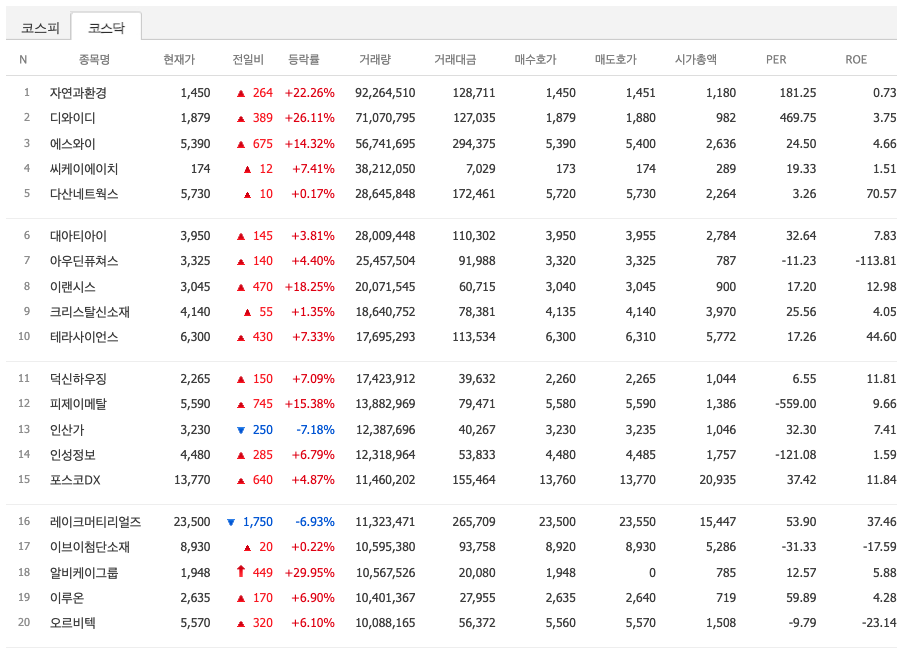The image size is (911, 649).
Task: Click the 시가총액 column header
Action: click(695, 59)
